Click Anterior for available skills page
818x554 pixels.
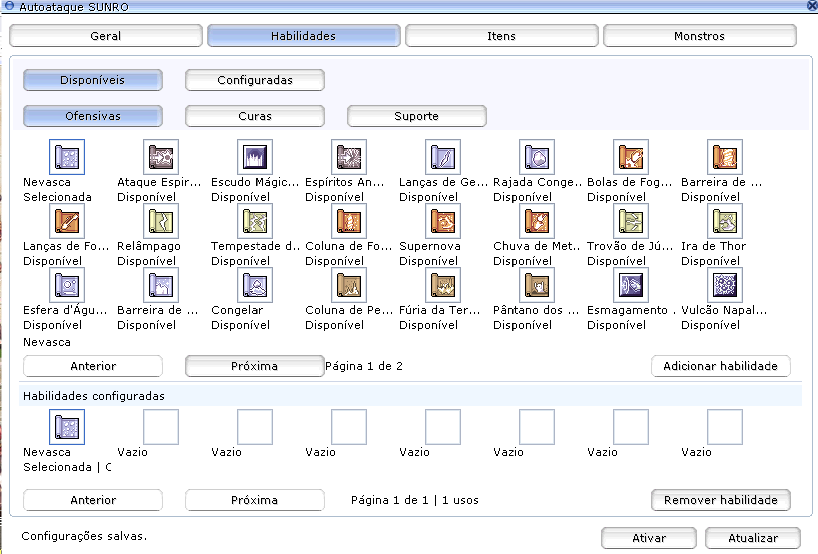pos(93,366)
